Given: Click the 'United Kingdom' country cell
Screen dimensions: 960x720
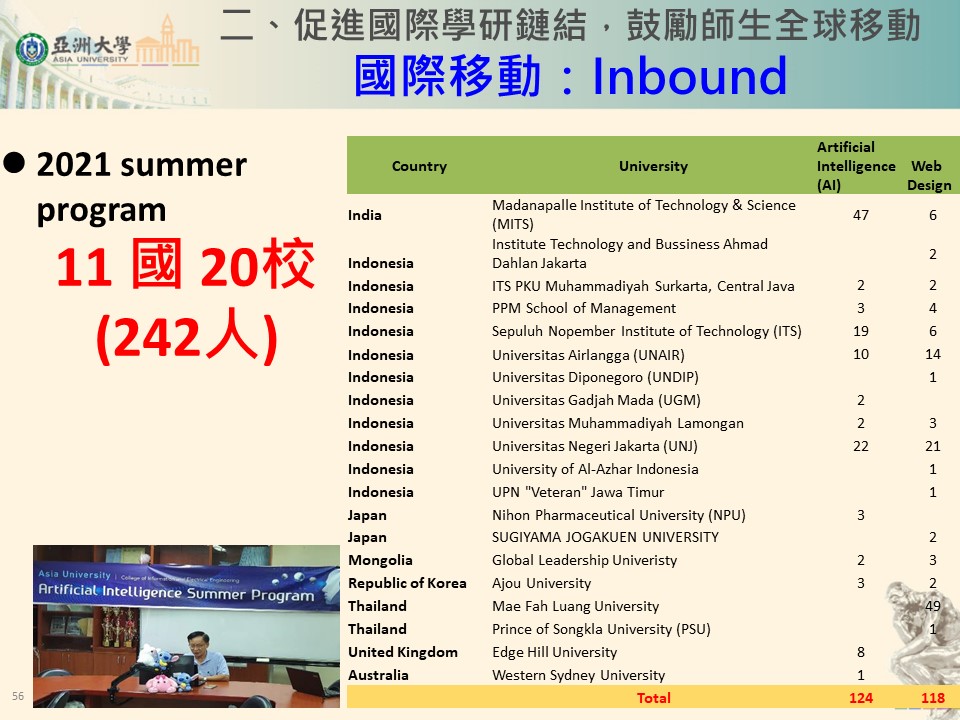Looking at the screenshot, I should (403, 653).
